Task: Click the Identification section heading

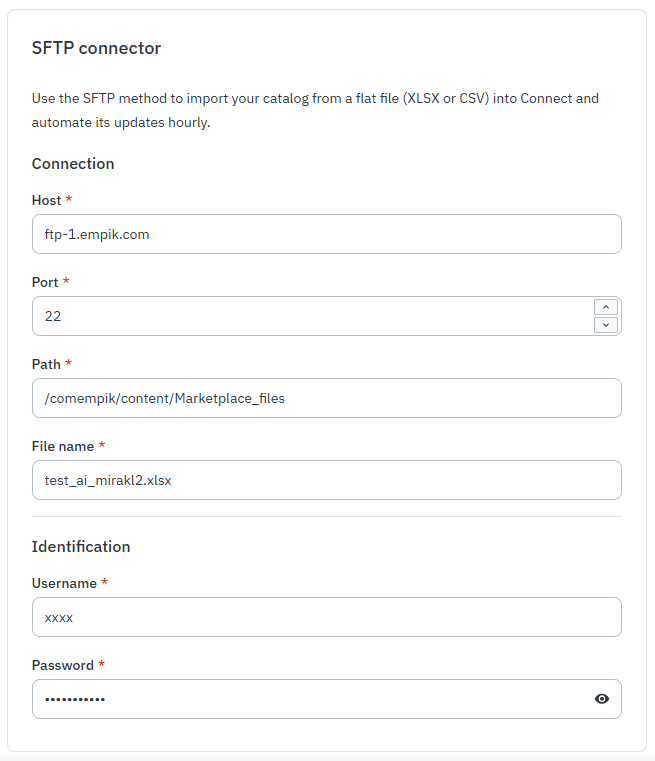Action: click(81, 546)
